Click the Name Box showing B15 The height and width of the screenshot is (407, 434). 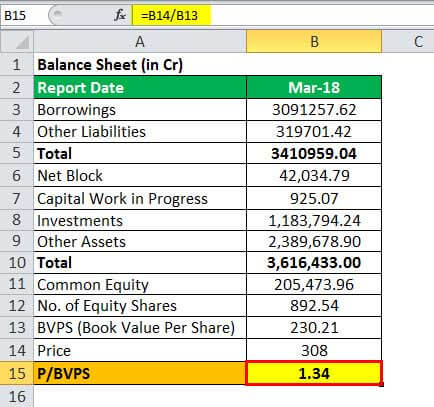click(23, 15)
